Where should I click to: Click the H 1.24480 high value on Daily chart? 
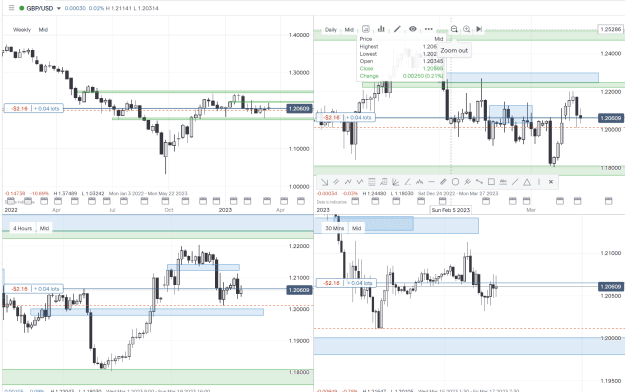374,193
